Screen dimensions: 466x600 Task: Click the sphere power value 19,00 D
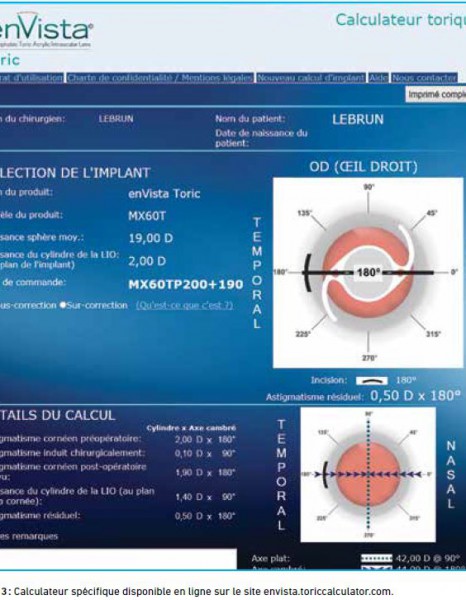(x=151, y=238)
